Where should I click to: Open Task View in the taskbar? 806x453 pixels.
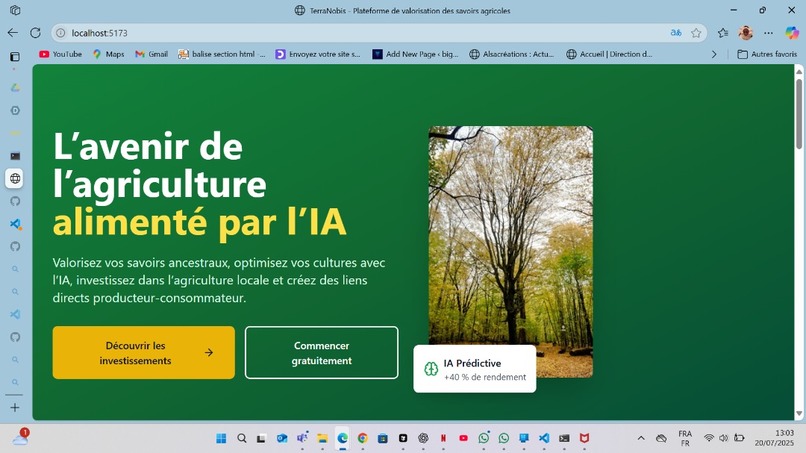pos(262,438)
